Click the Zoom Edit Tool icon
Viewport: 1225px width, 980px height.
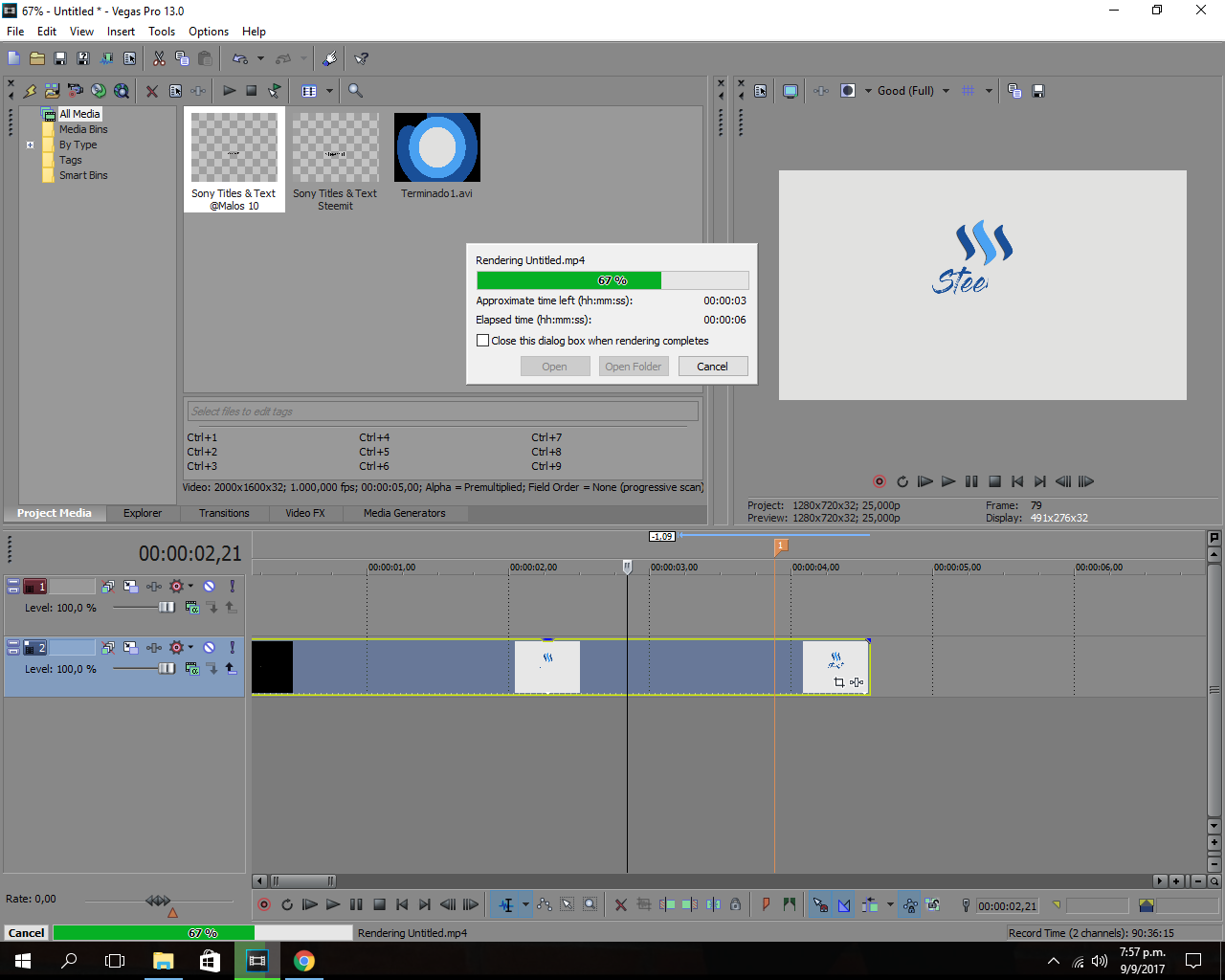point(590,904)
